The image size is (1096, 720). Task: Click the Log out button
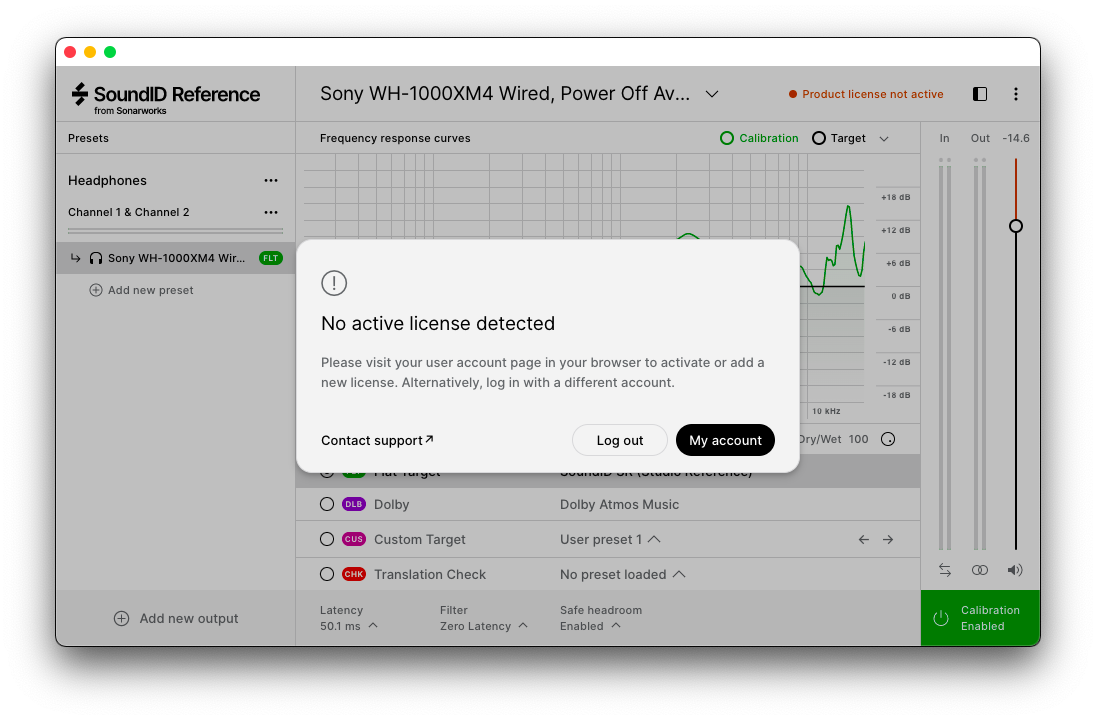619,440
